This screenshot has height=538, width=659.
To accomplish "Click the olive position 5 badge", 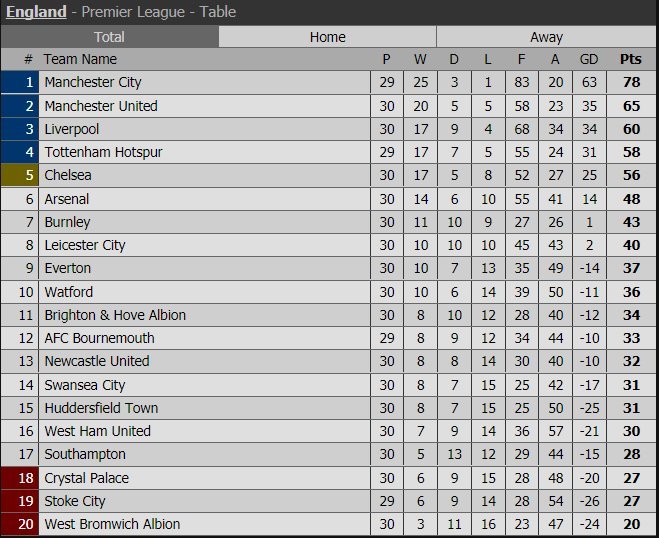I will tap(20, 175).
